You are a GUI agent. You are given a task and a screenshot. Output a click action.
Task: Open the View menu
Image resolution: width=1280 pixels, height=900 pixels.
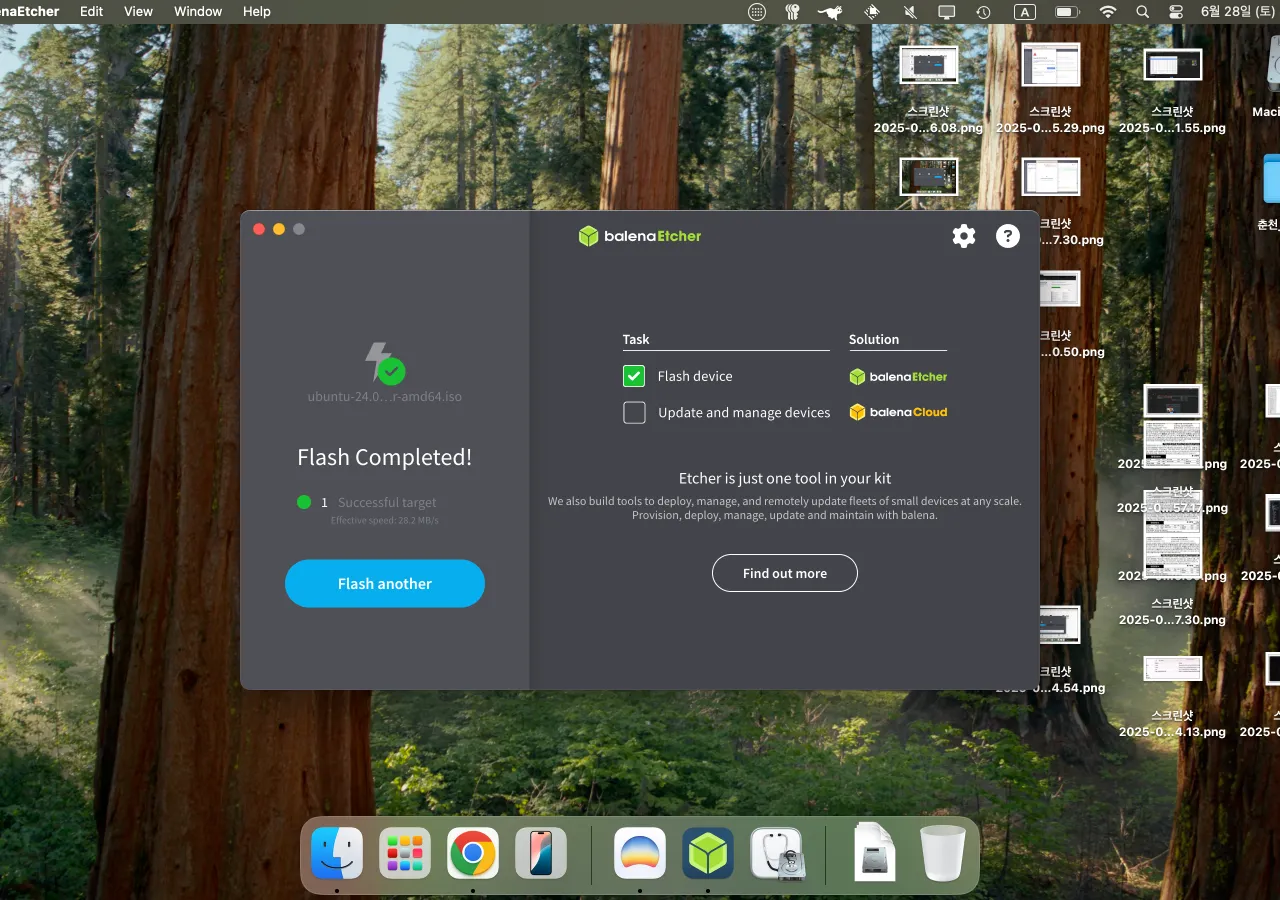point(138,12)
